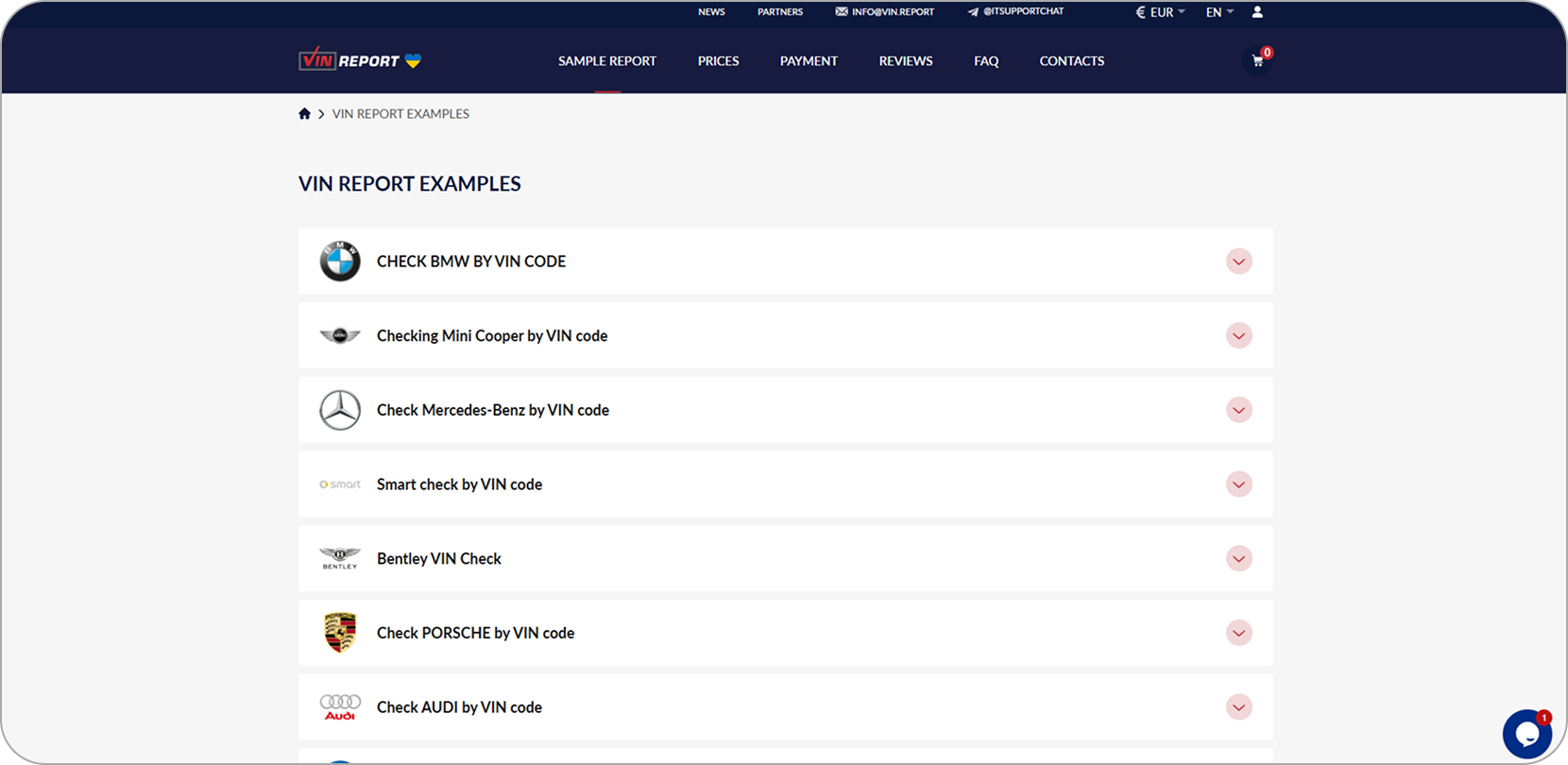This screenshot has width=1568, height=765.
Task: Expand the BMW row chevron
Action: coord(1239,262)
